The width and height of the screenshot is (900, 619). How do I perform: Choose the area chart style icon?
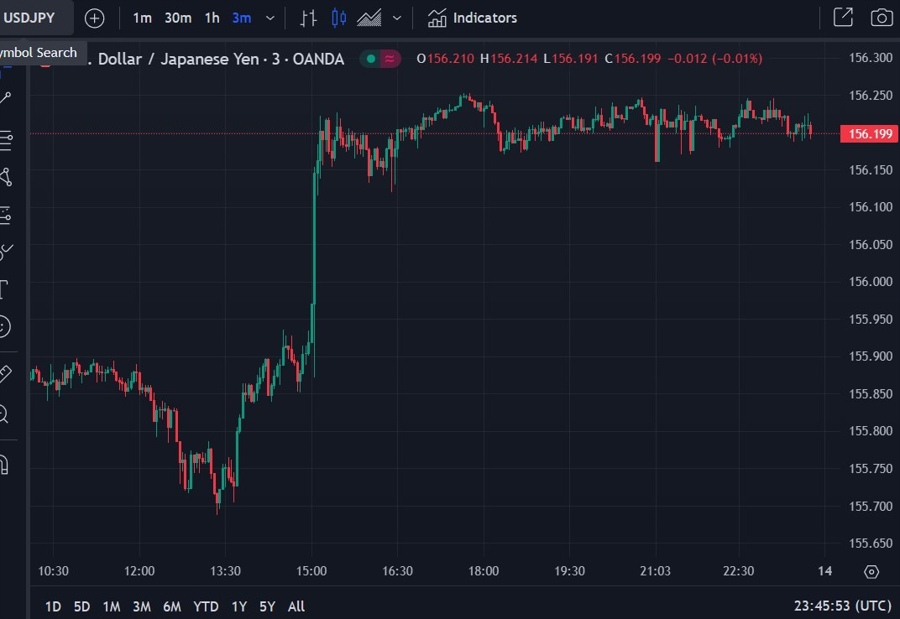(369, 18)
